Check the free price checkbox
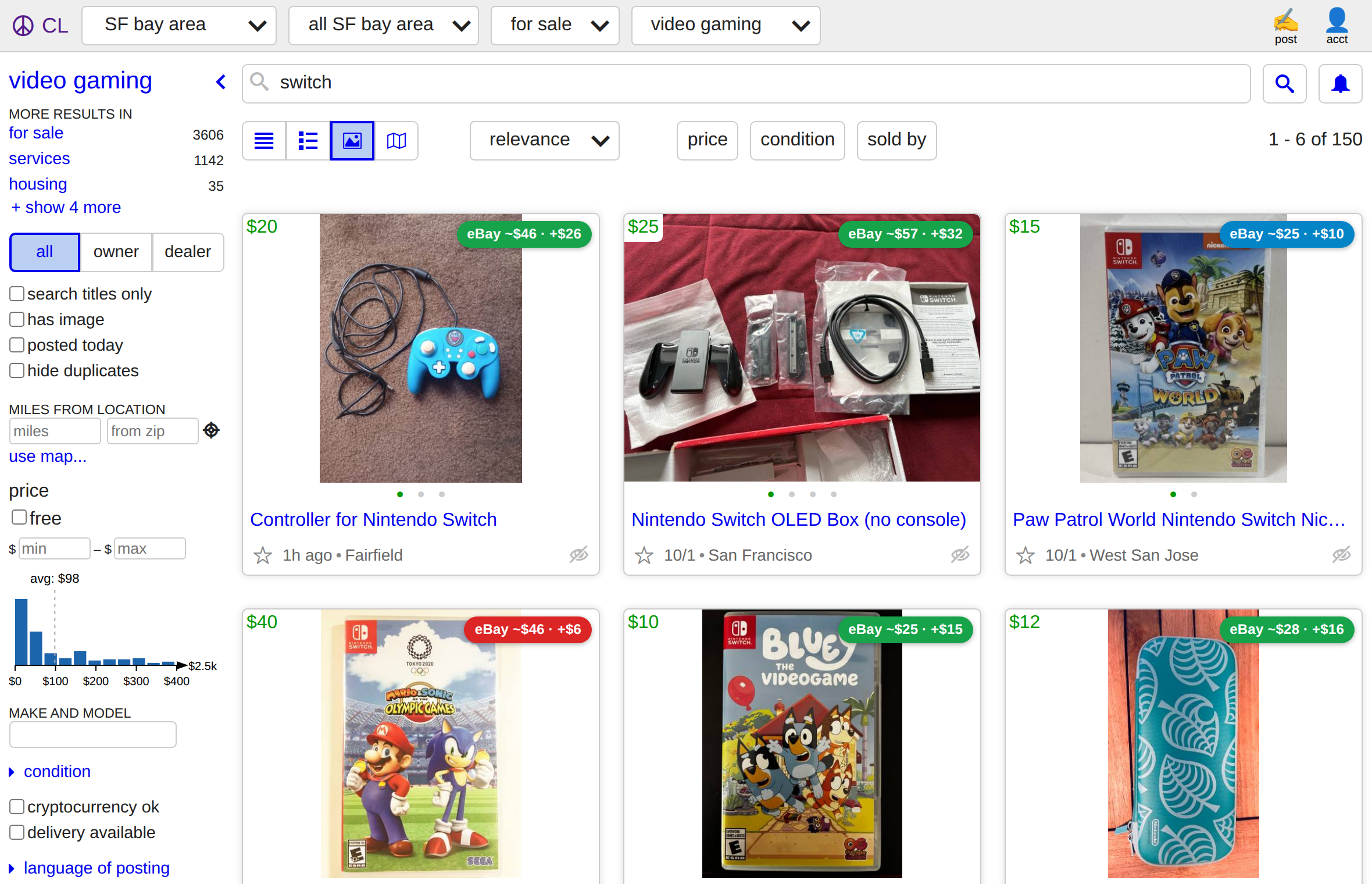This screenshot has width=1372, height=884. pos(19,517)
